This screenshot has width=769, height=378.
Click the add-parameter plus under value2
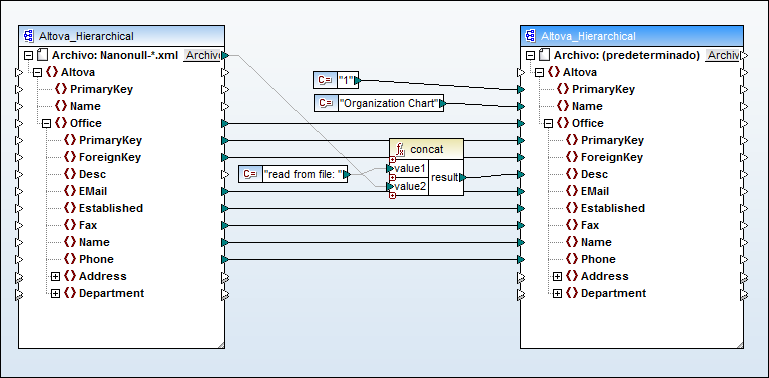392,196
